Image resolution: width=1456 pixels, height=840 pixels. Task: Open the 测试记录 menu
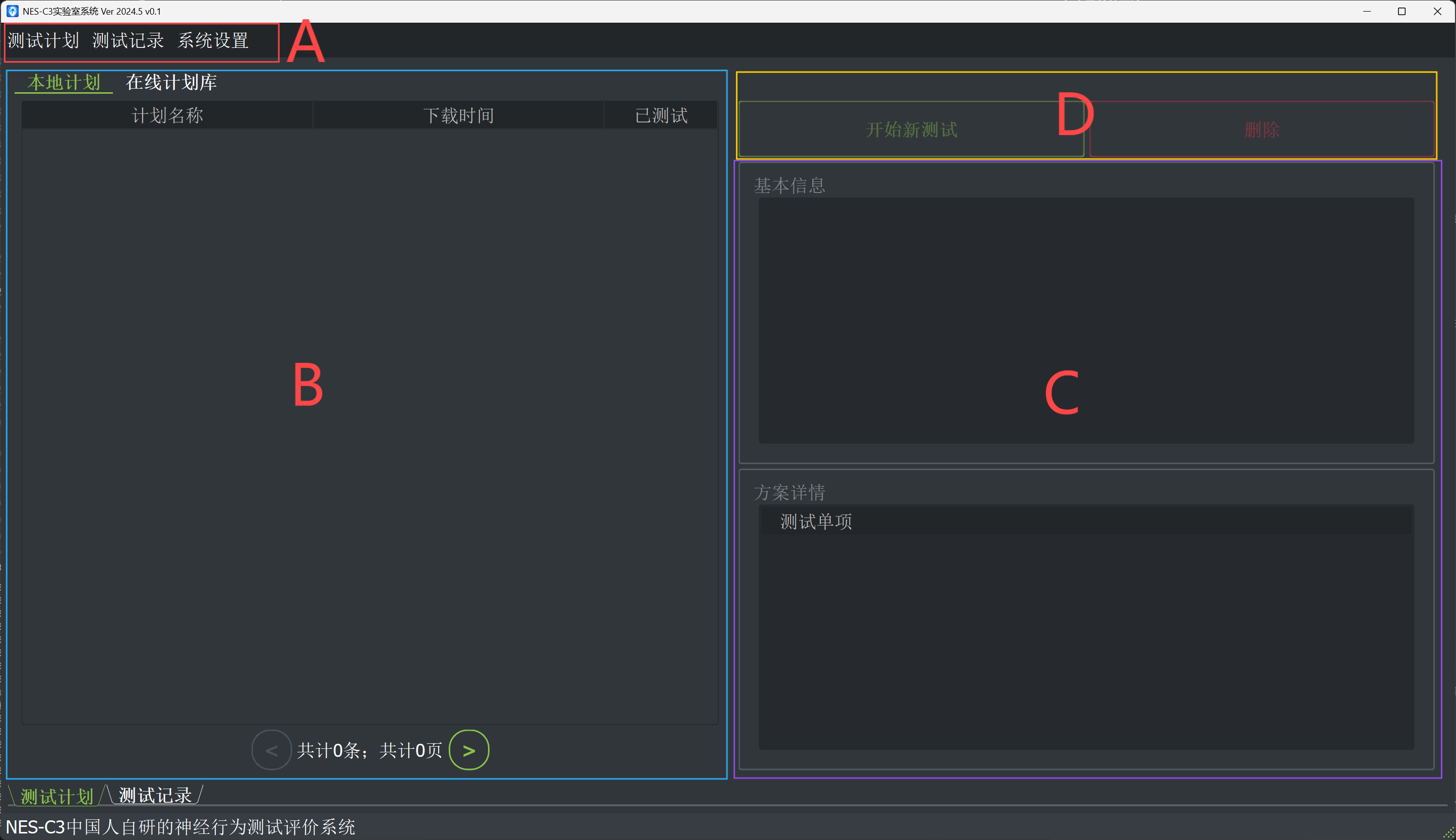(x=128, y=41)
